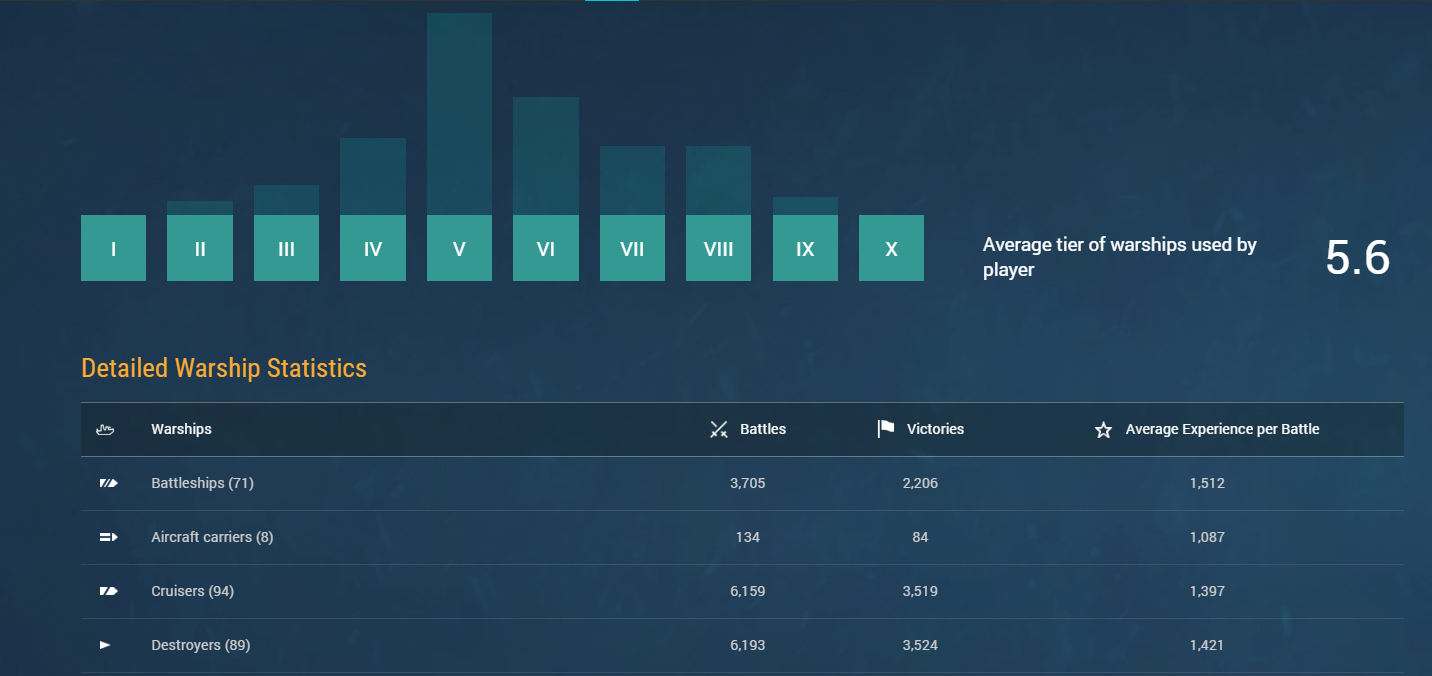1432x676 pixels.
Task: Click the Destroyers class icon
Action: point(106,646)
